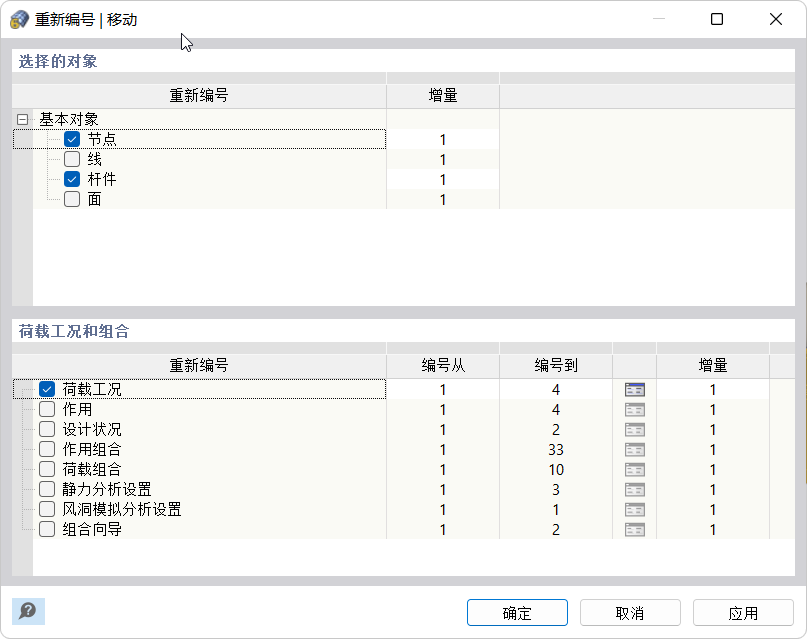Click the list icon in 荷载工况 row
This screenshot has height=639, width=807.
(634, 390)
